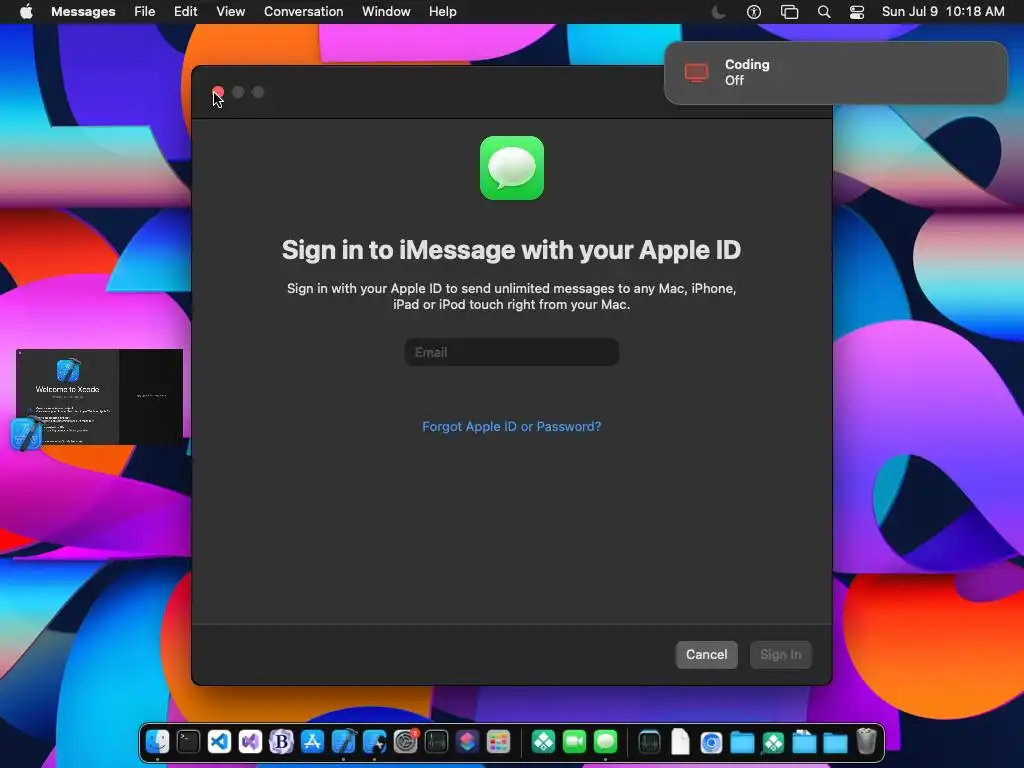Screen dimensions: 1024x768
Task: Click Forgot Apple ID or Password link
Action: click(511, 426)
